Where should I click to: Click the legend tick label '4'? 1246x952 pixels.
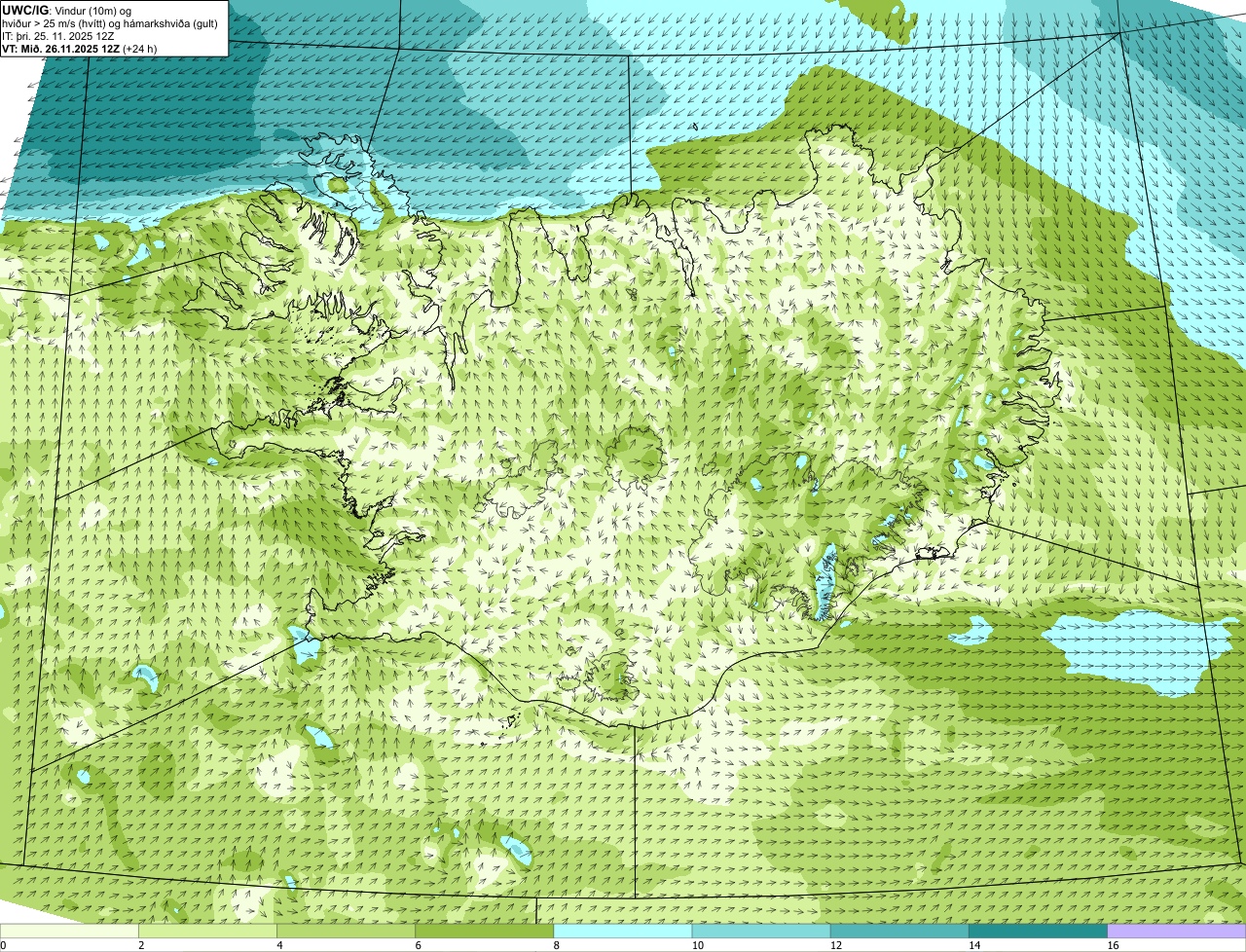(x=279, y=945)
